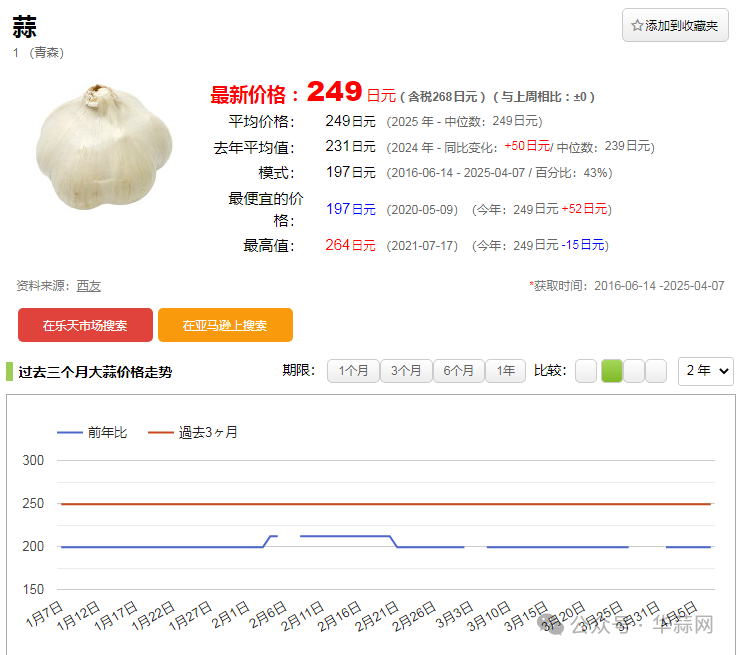The image size is (738, 655).
Task: Search on Amazon with orange button
Action: (x=225, y=325)
